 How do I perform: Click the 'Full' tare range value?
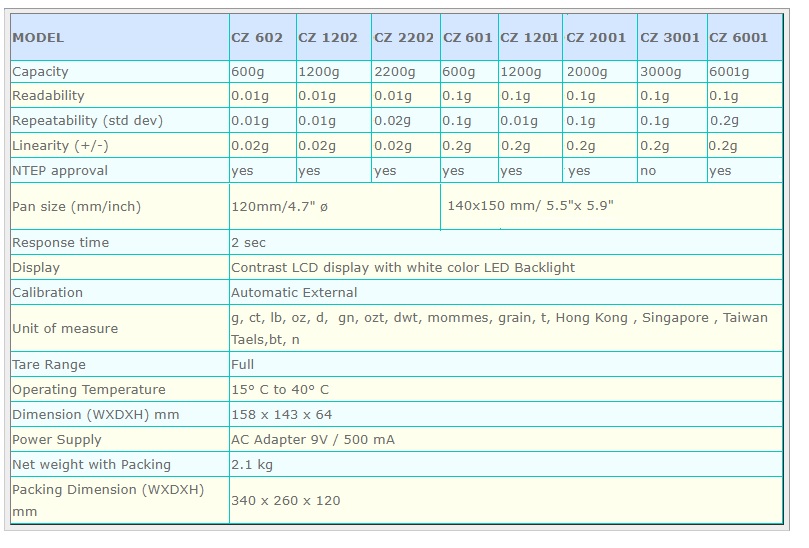pyautogui.click(x=242, y=365)
